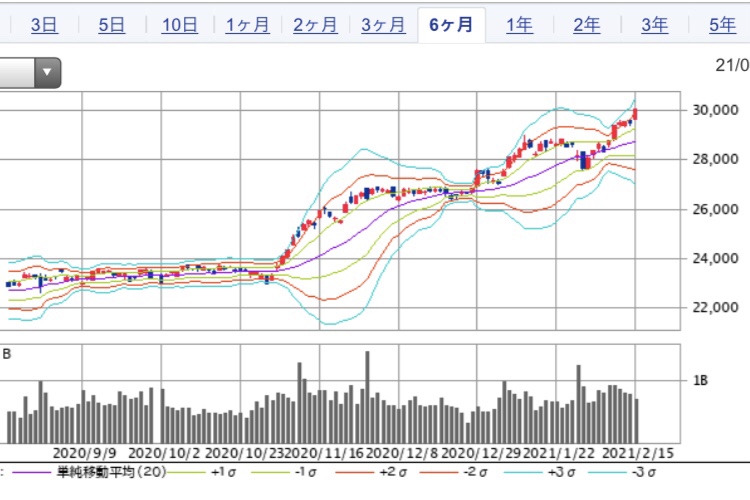Screen dimensions: 750x500
Task: Click the 30,000 price axis label
Action: point(715,110)
